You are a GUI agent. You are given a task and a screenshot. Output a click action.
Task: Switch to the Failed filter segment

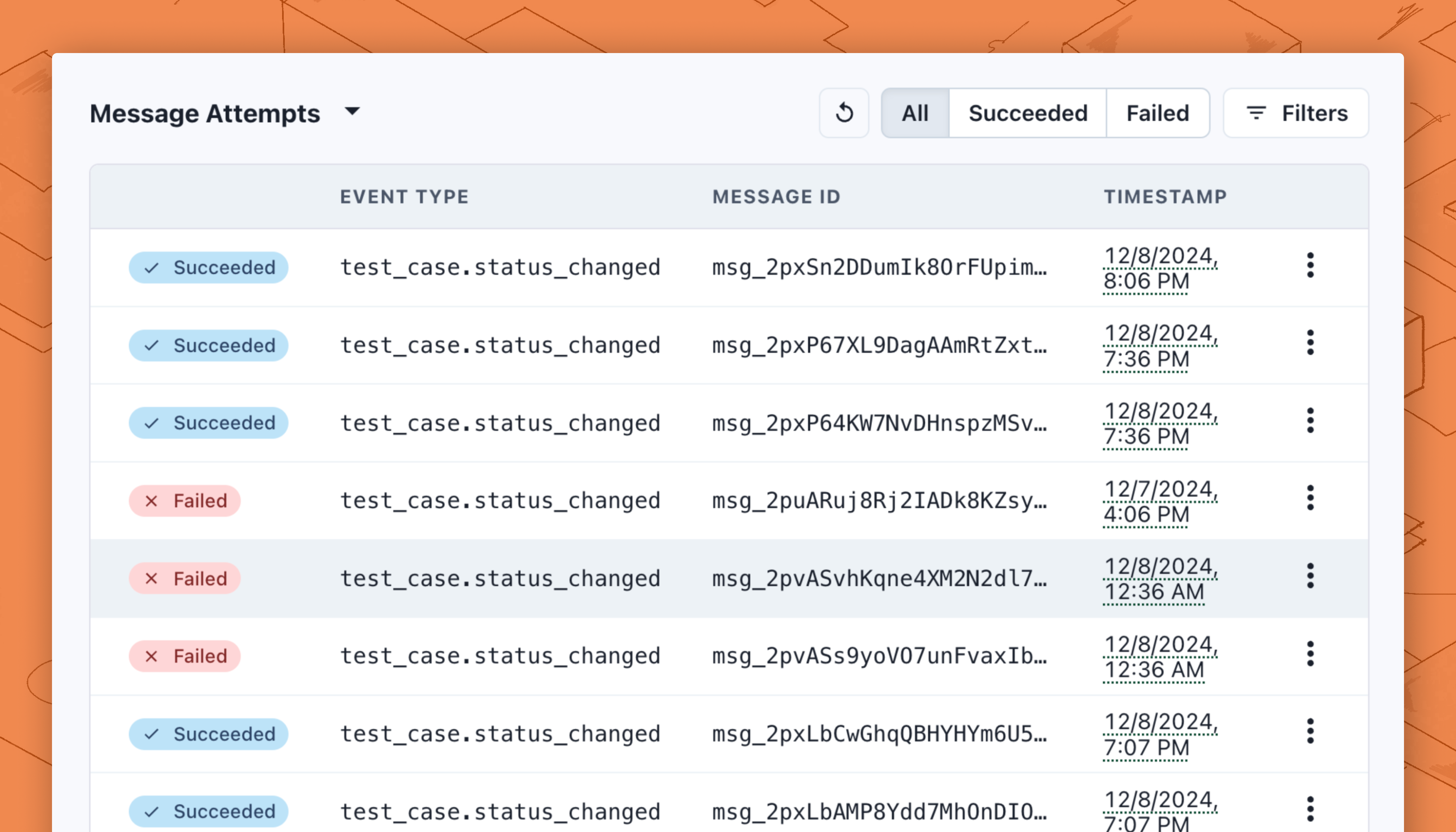[1157, 113]
